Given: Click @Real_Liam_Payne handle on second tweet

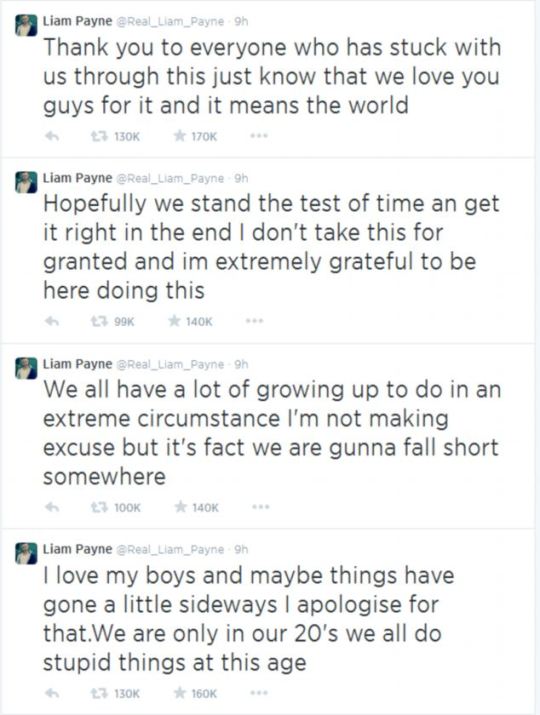Looking at the screenshot, I should tap(171, 178).
